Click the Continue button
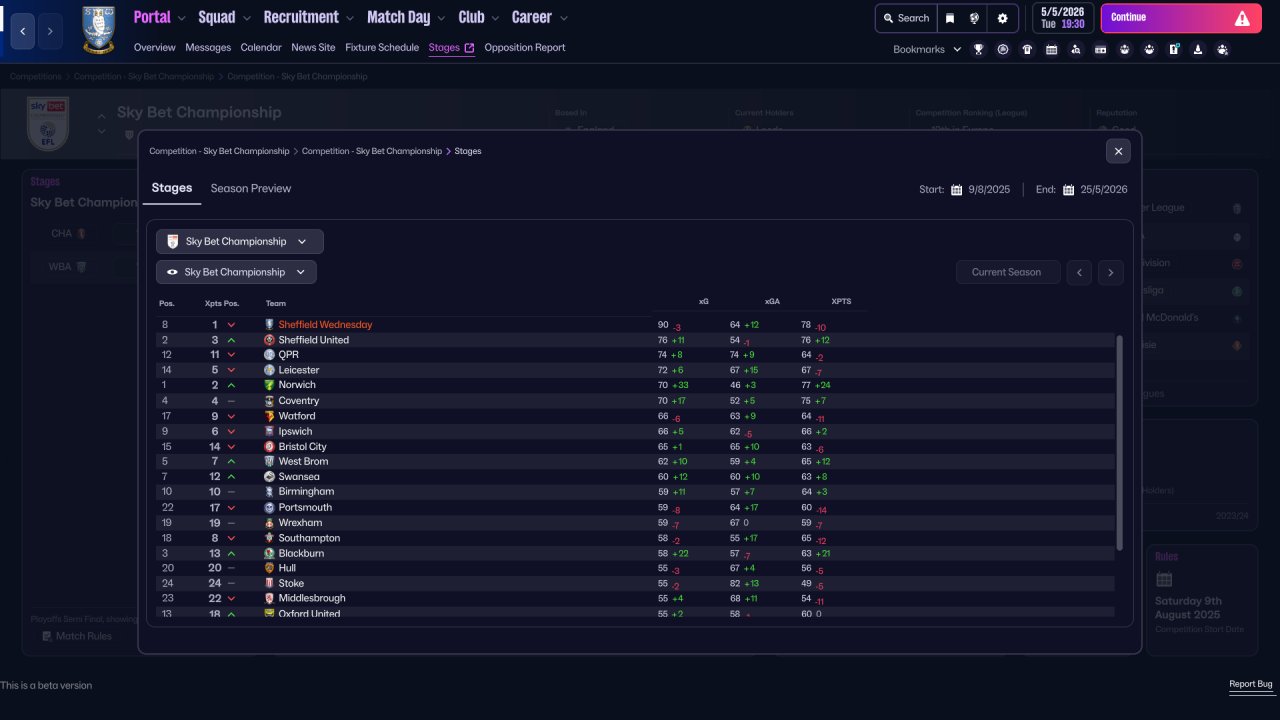This screenshot has height=720, width=1280. pos(1181,18)
